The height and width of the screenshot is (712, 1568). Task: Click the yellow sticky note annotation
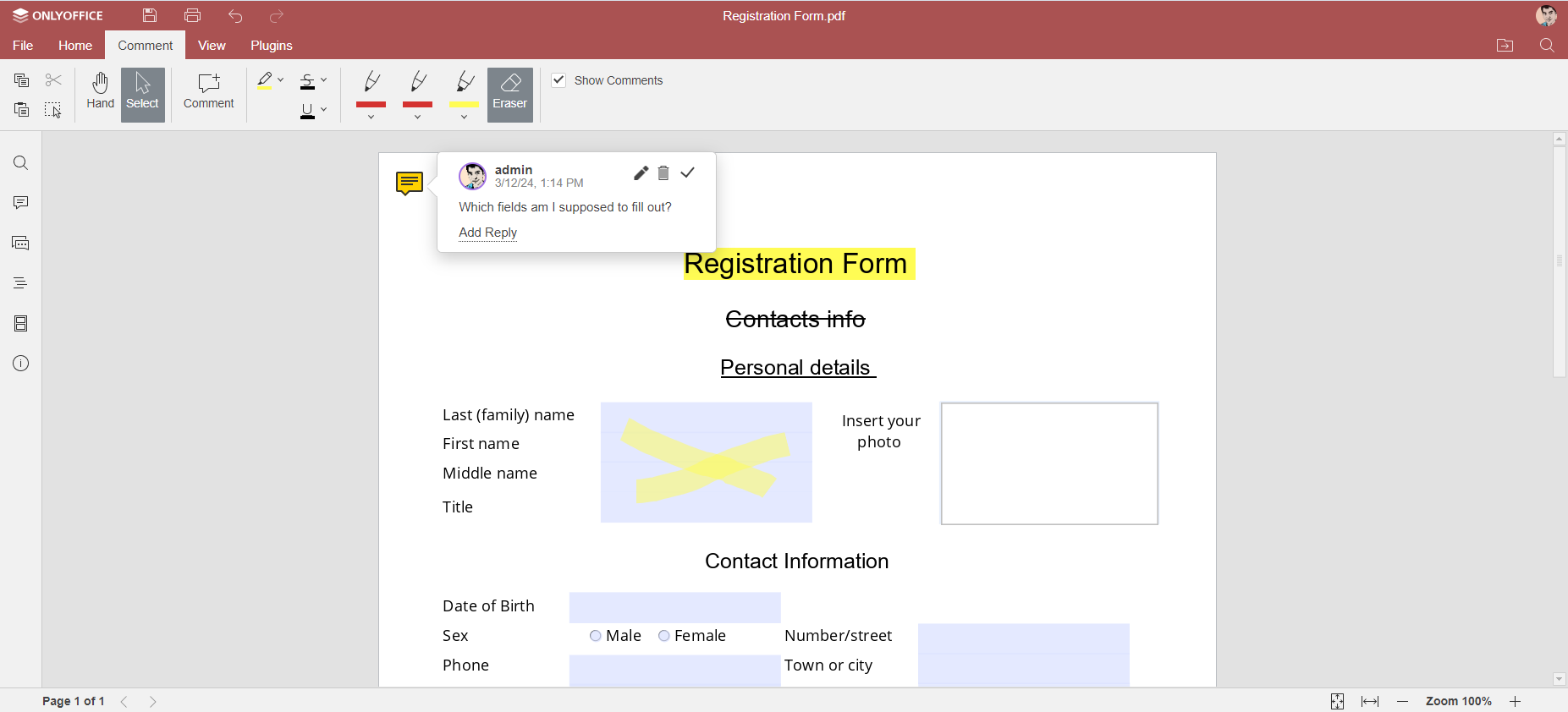(x=409, y=183)
